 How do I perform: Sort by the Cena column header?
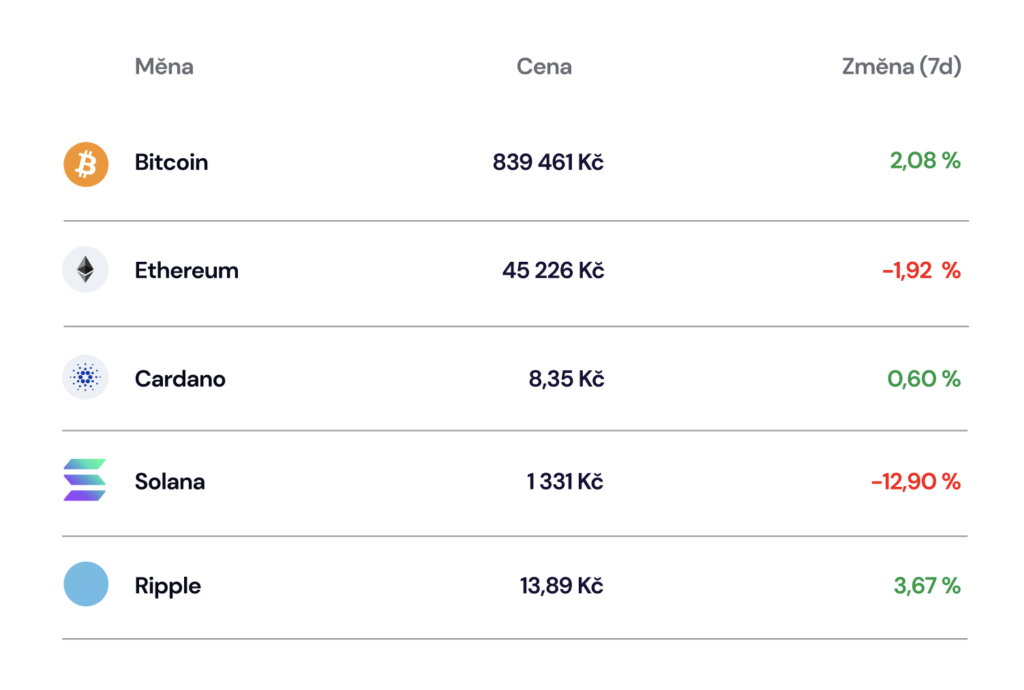tap(544, 67)
